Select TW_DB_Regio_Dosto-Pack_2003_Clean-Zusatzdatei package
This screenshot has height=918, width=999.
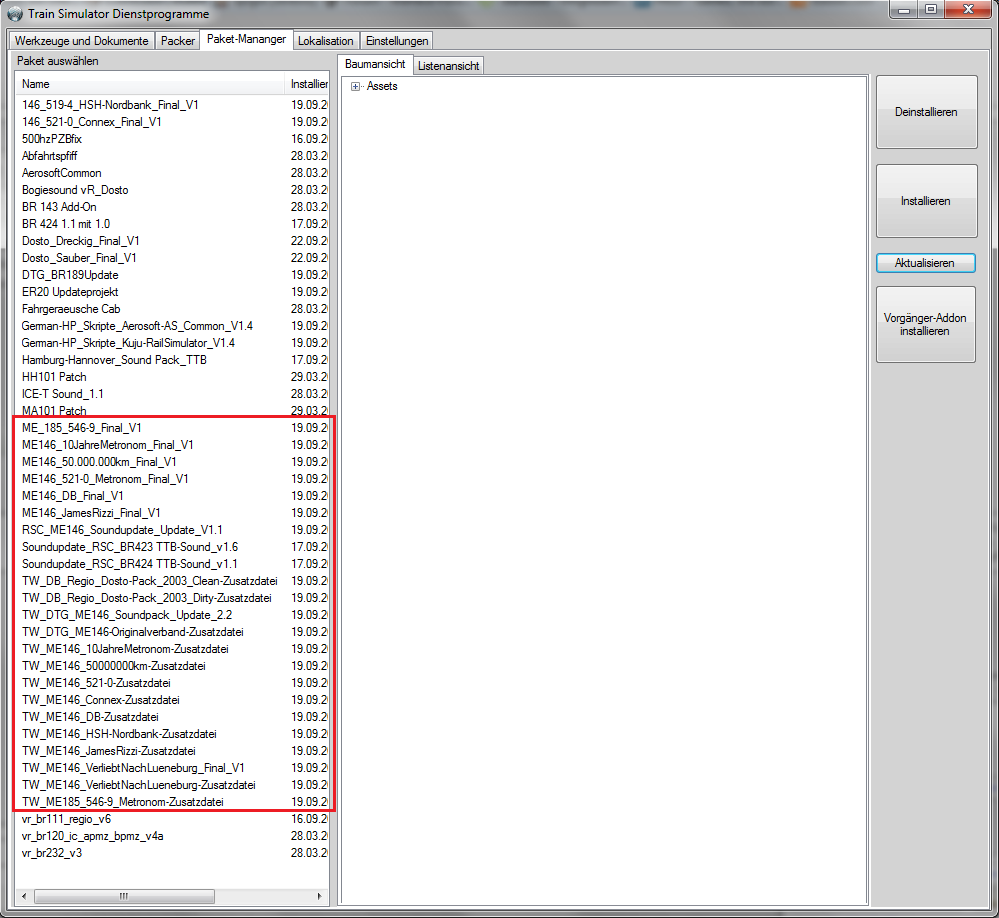[x=150, y=581]
